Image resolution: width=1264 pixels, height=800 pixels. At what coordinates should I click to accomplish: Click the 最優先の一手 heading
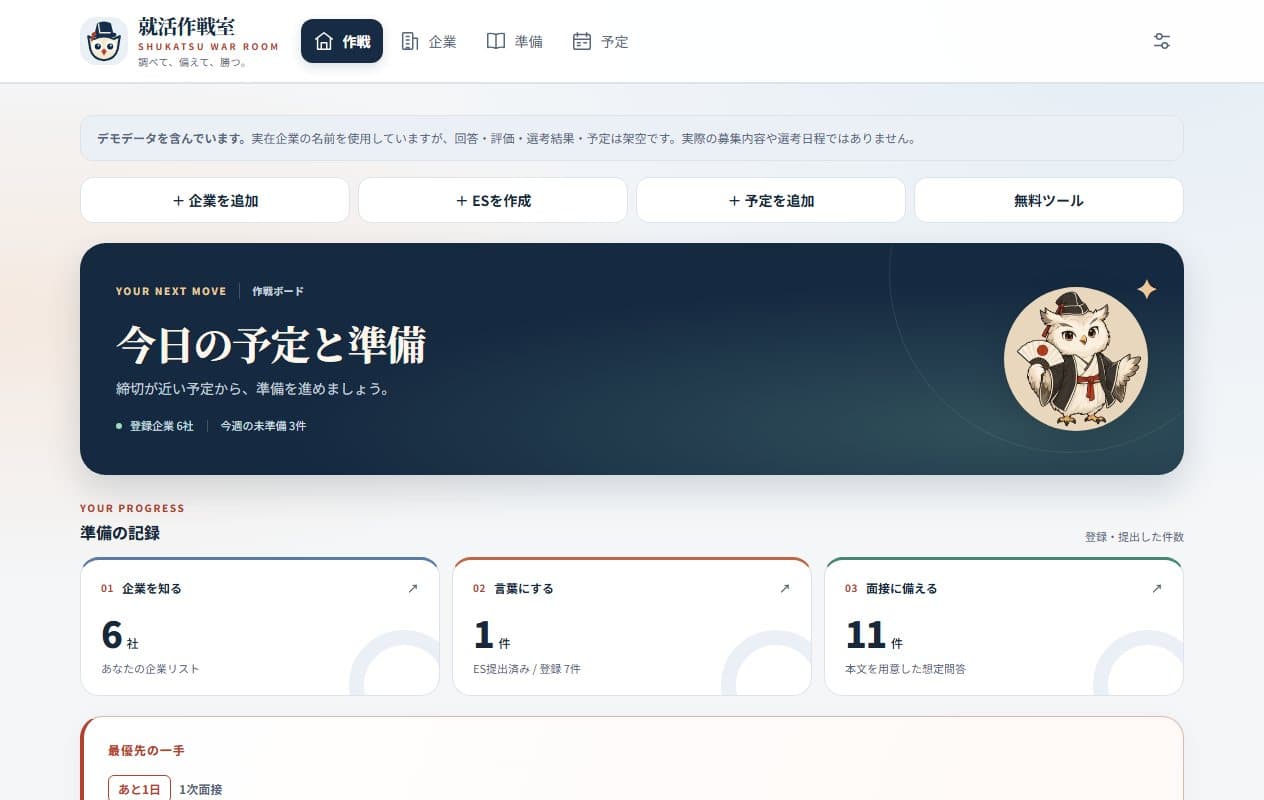[146, 750]
